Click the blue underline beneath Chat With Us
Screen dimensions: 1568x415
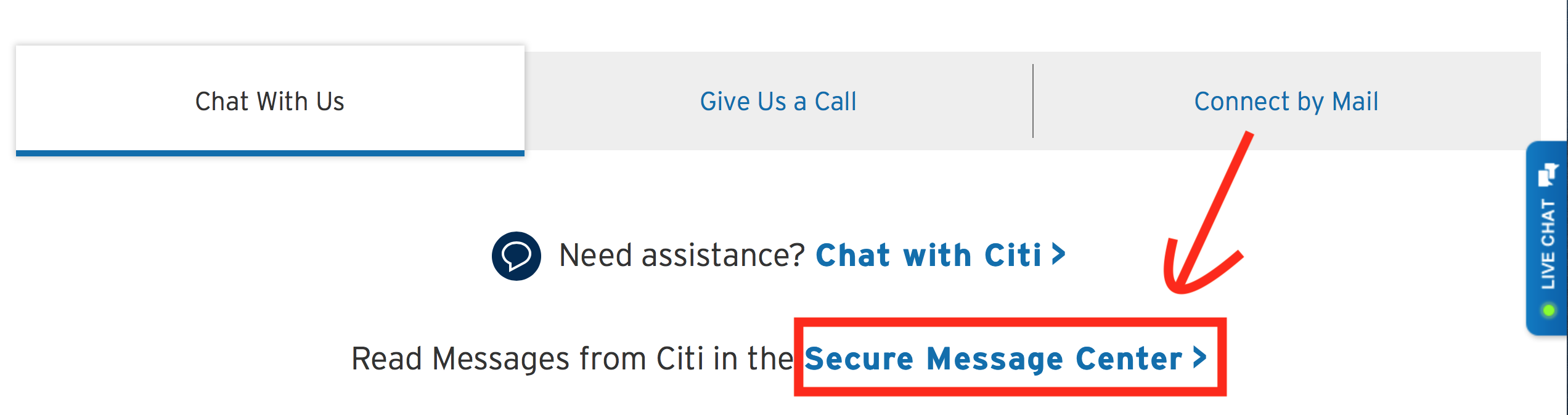point(269,153)
